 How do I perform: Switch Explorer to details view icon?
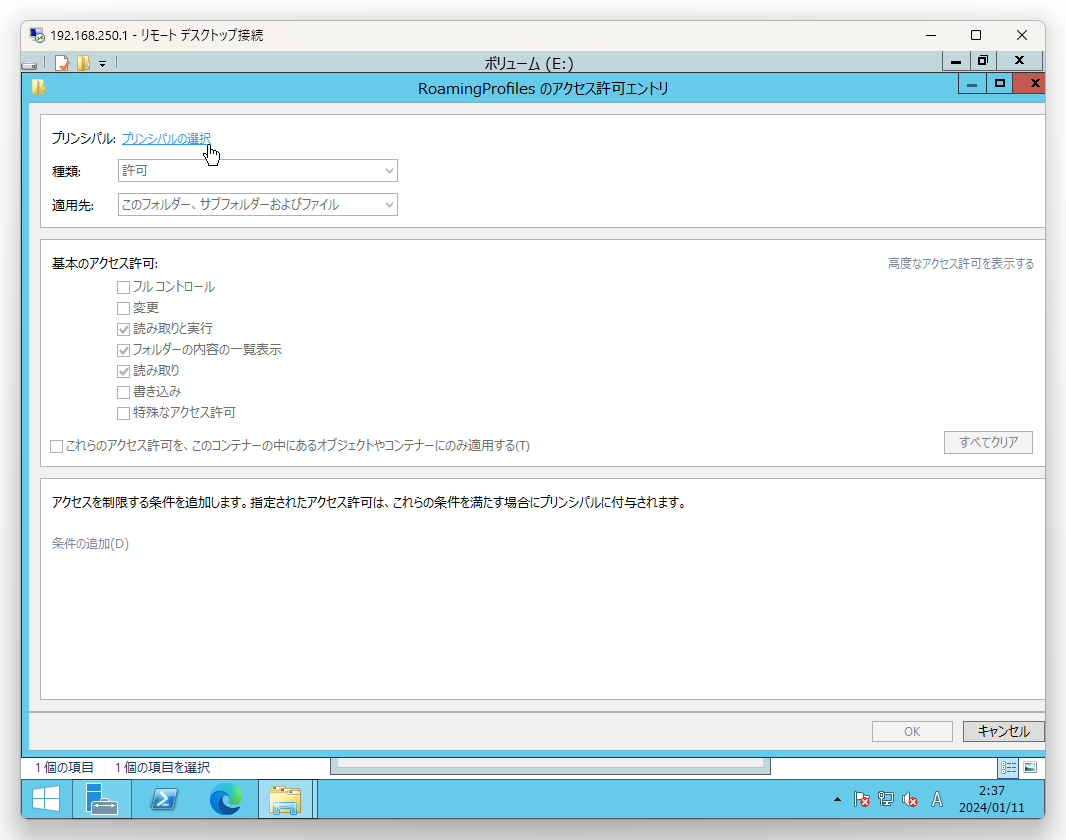1008,767
